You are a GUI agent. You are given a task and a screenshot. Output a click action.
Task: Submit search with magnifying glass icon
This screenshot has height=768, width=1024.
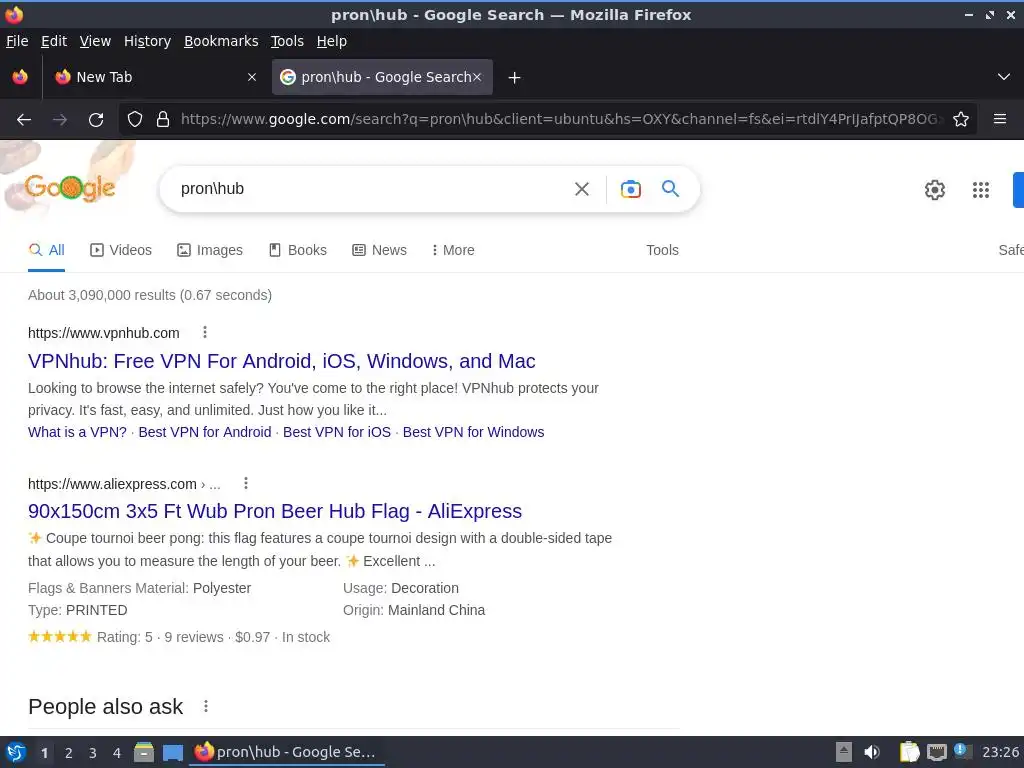[670, 189]
